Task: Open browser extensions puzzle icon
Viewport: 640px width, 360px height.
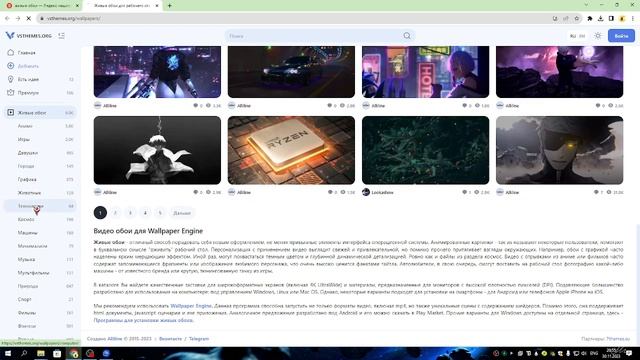Action: click(x=590, y=18)
